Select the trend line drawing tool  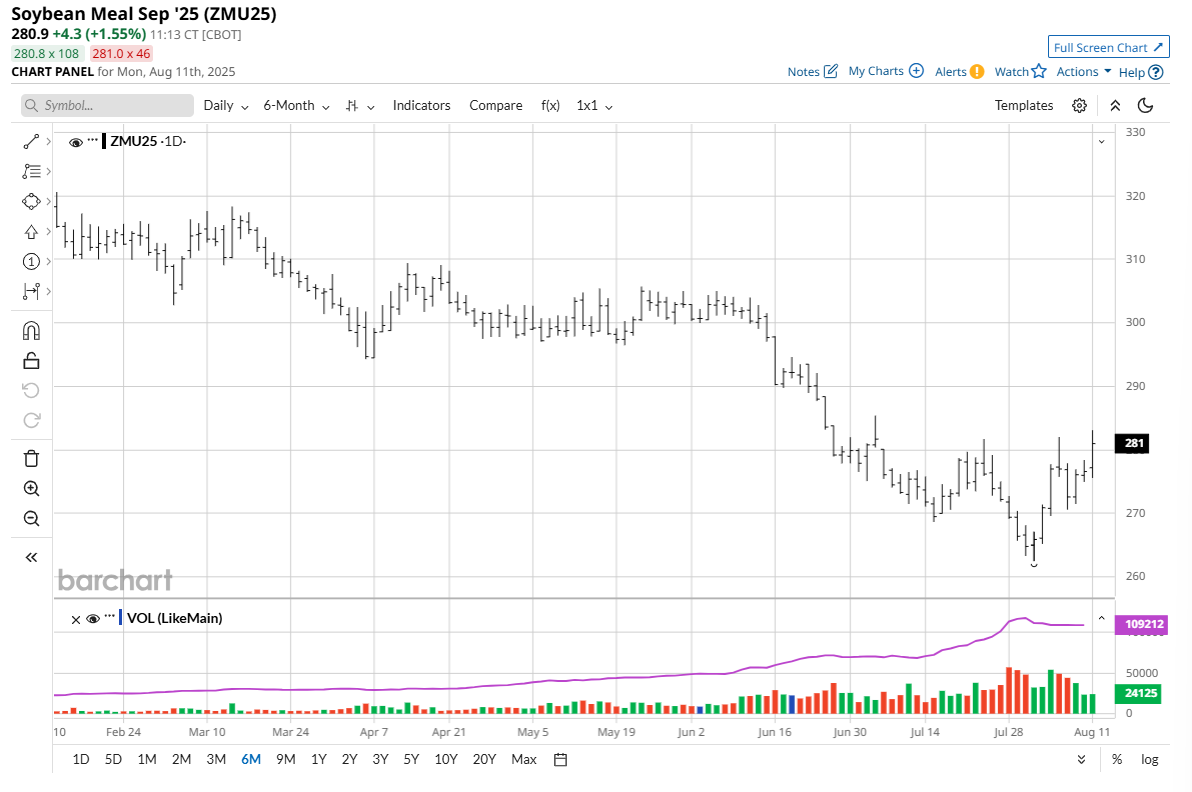tap(31, 141)
